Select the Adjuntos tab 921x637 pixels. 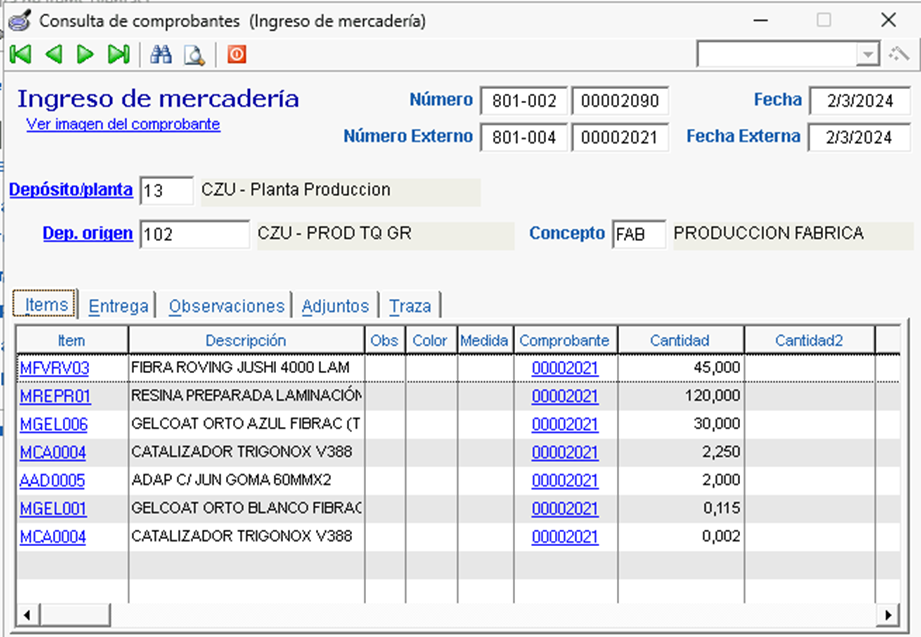(335, 306)
